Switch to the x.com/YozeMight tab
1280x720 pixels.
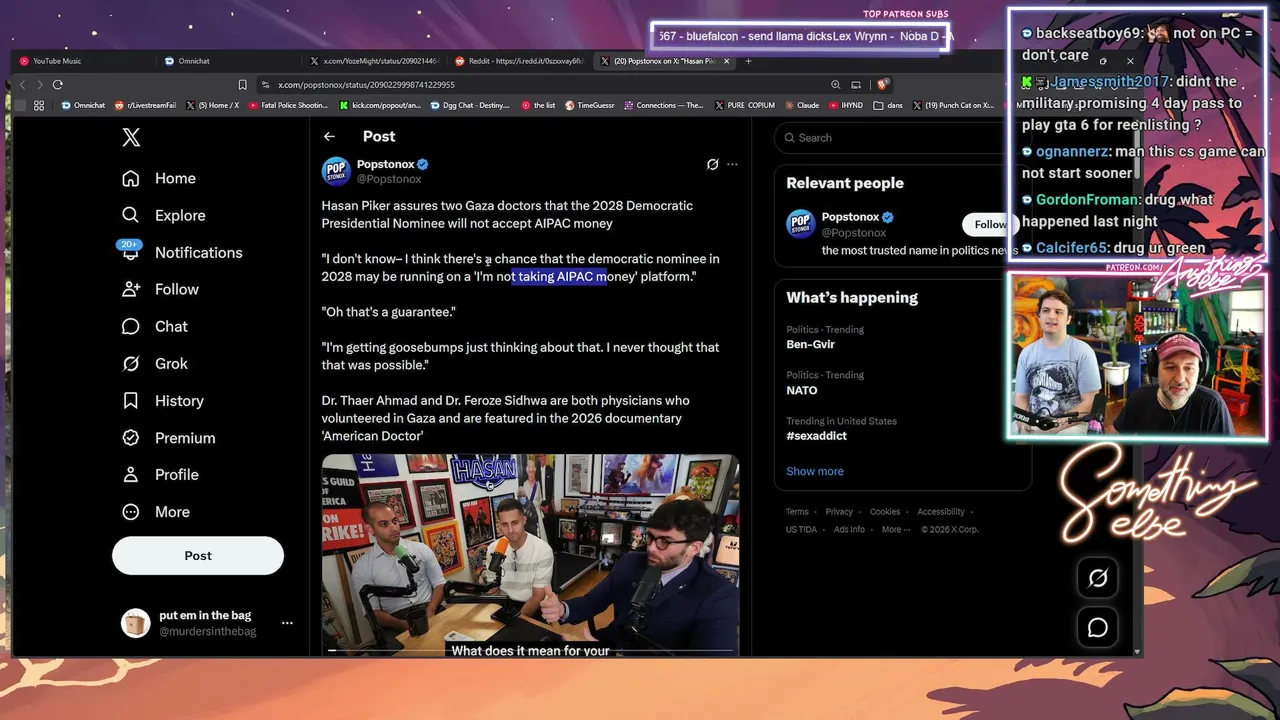tap(374, 61)
